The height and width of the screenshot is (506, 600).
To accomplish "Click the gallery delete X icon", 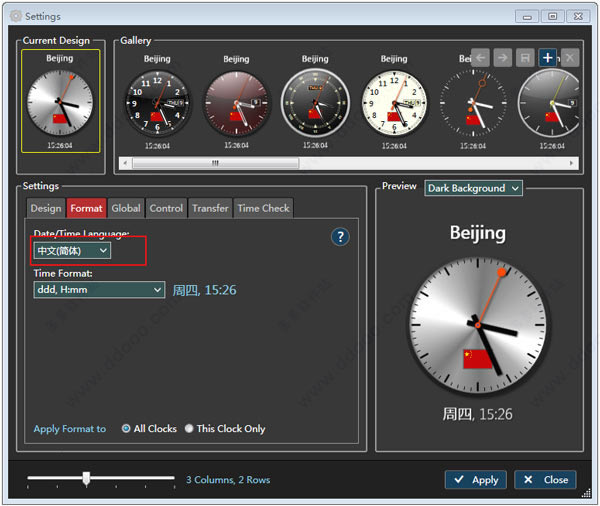I will tap(569, 58).
